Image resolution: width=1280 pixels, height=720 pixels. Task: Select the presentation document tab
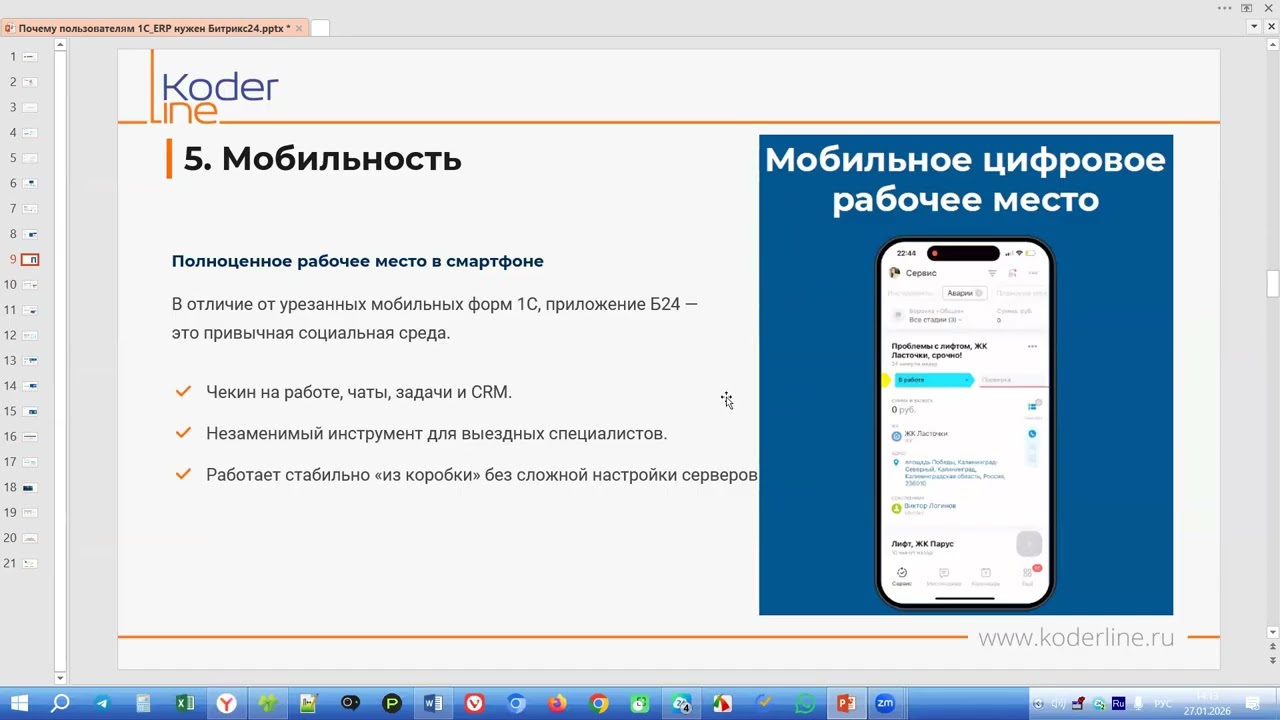(x=154, y=28)
